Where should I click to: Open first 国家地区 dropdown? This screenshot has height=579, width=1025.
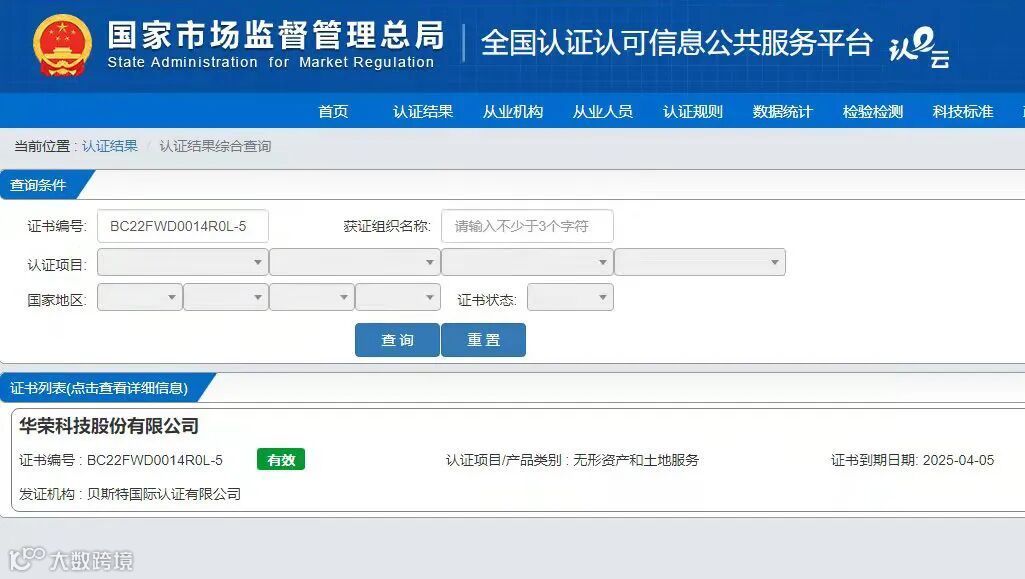(x=140, y=297)
